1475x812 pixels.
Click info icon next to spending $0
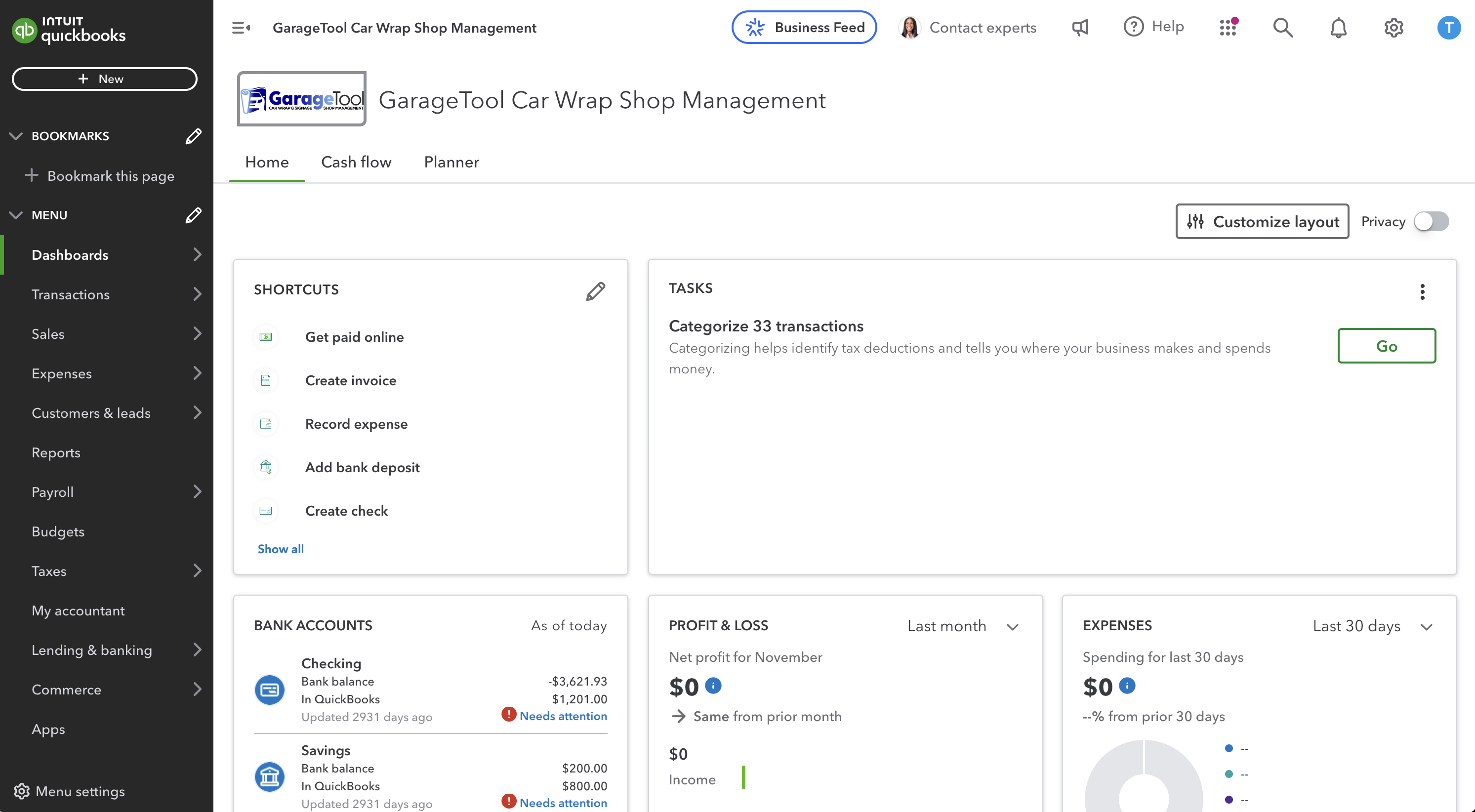1127,686
